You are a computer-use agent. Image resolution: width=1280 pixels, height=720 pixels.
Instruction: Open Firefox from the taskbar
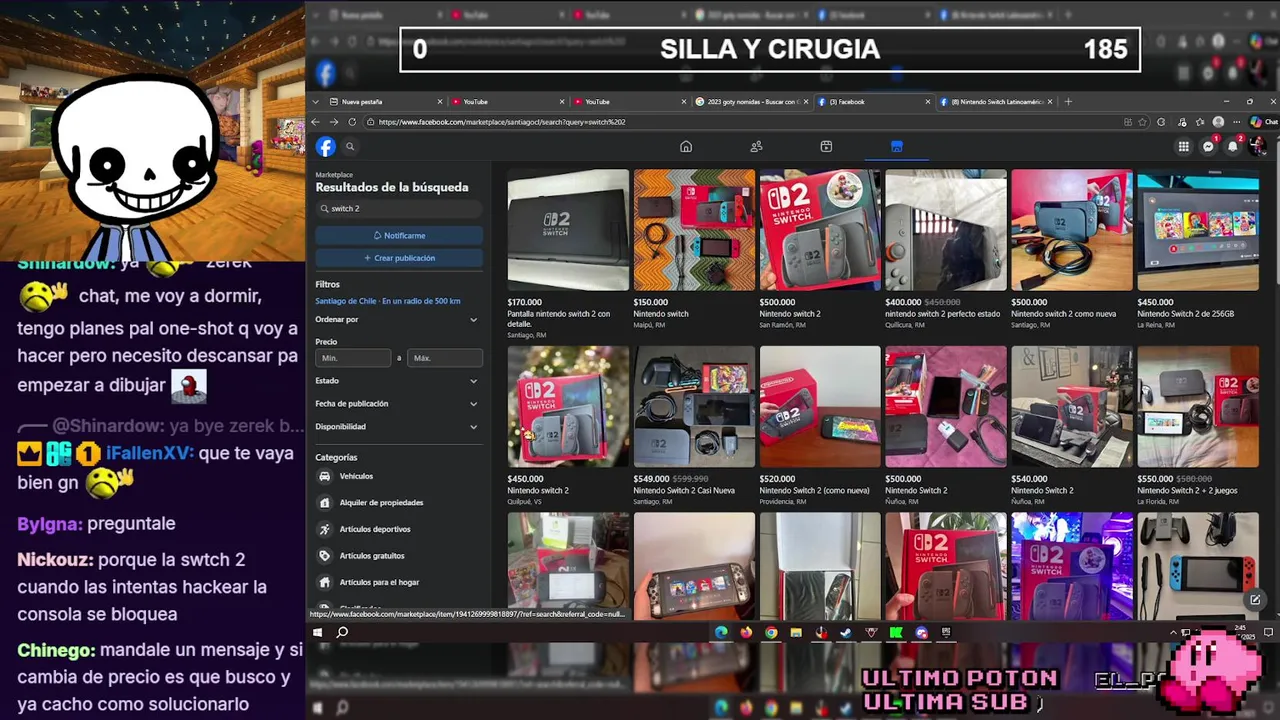pos(746,632)
